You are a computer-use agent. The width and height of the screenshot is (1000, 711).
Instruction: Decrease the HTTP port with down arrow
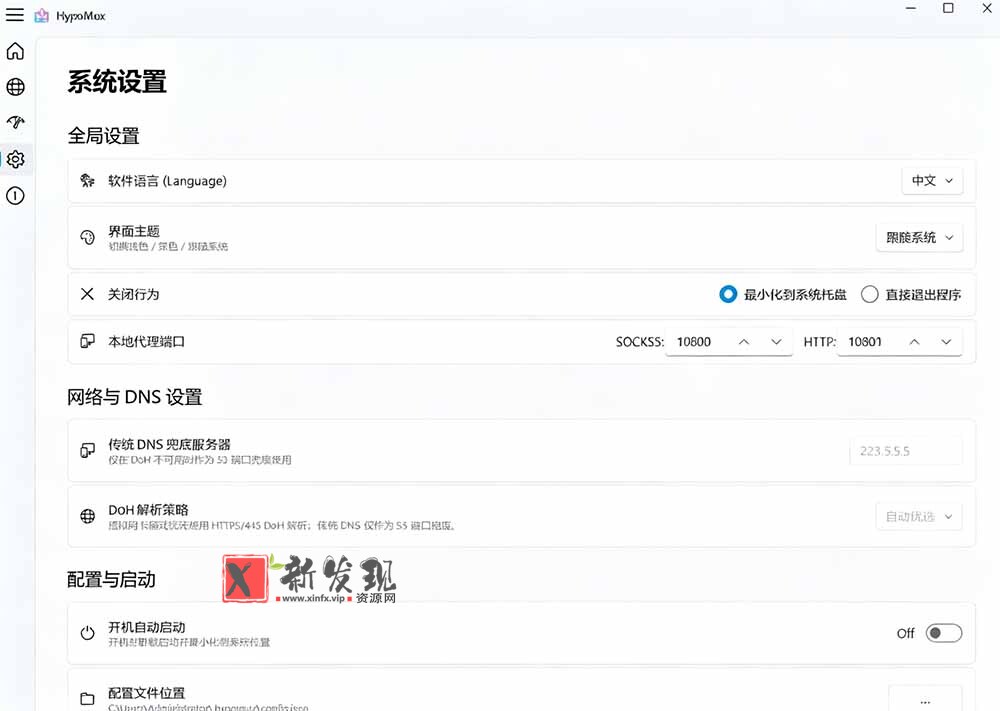pyautogui.click(x=946, y=342)
